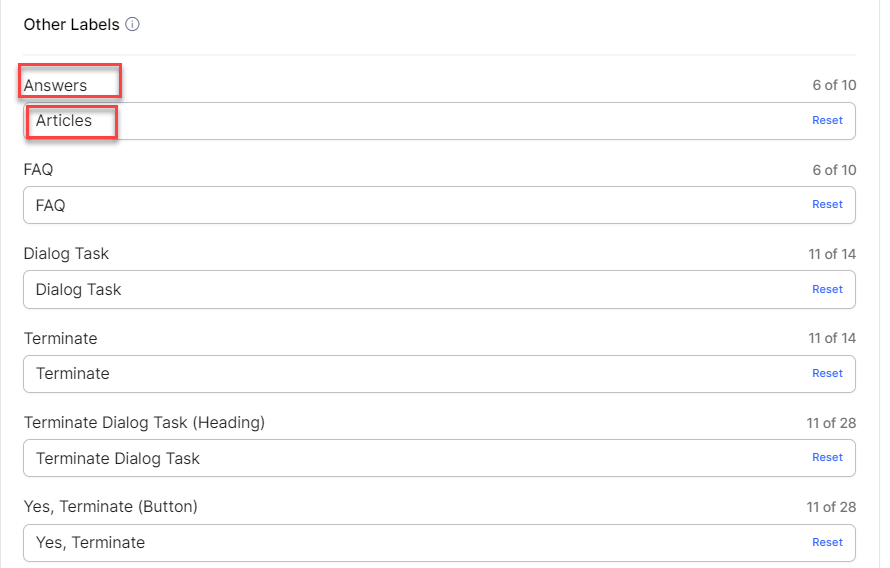890x568 pixels.
Task: Click the Answers field title
Action: tap(56, 86)
